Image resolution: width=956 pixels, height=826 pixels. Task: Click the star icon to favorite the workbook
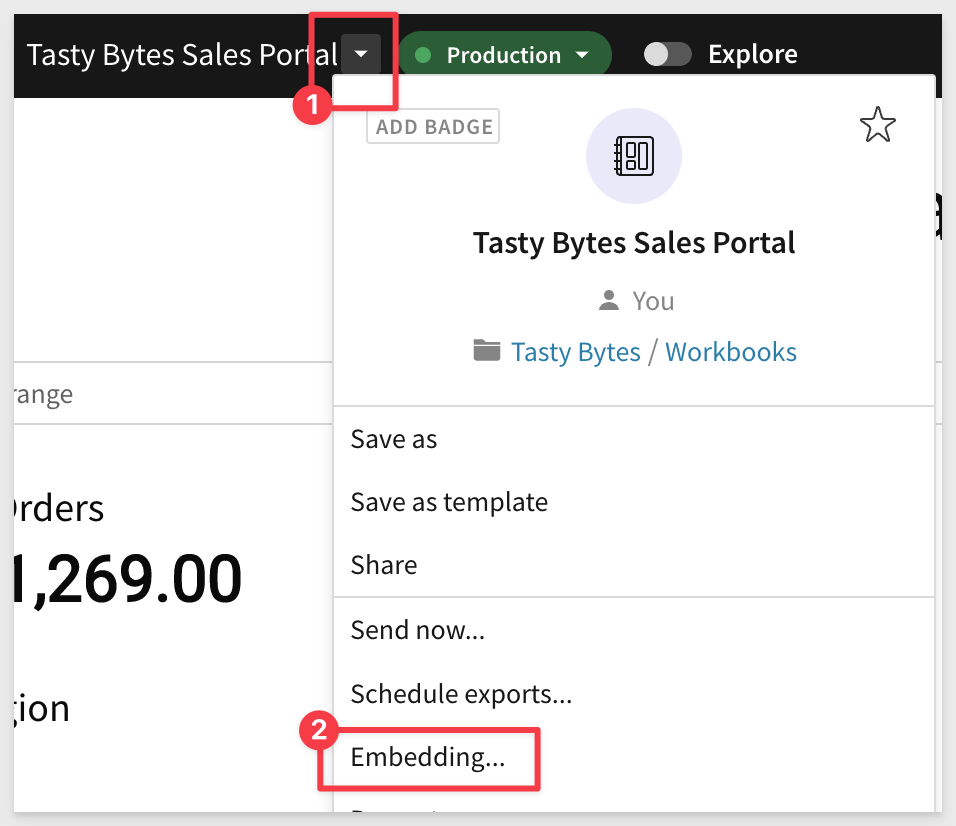tap(877, 126)
